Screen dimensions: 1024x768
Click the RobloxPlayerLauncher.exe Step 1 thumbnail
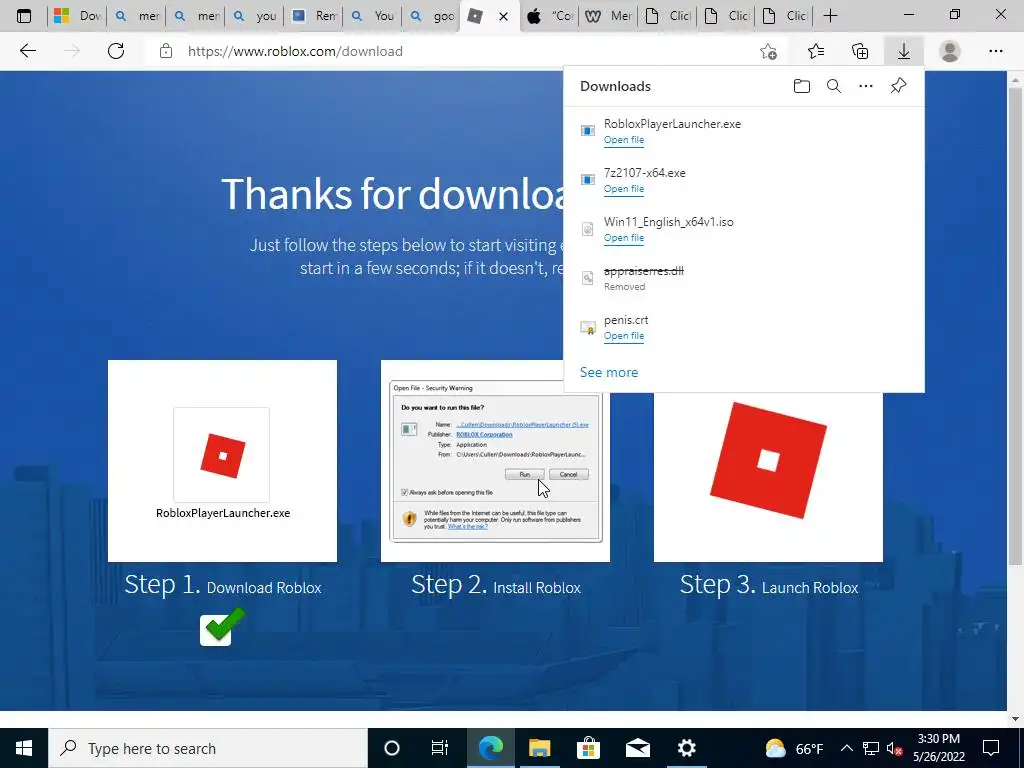tap(222, 461)
